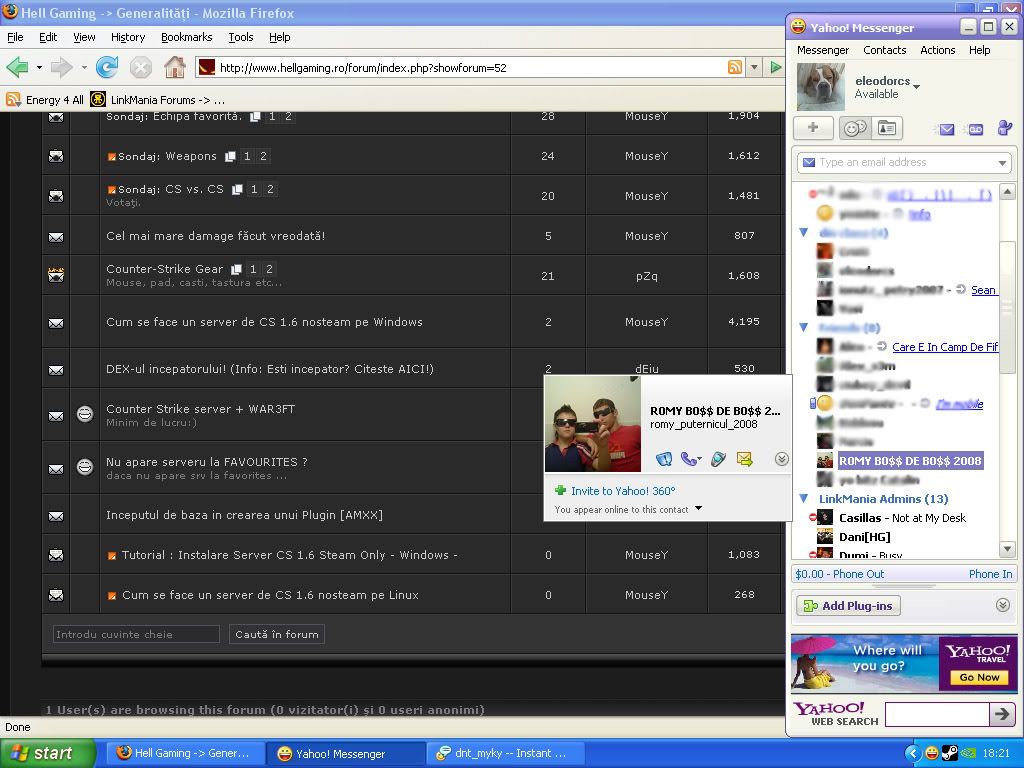
Task: Click the Add Plug-ins button
Action: [848, 605]
